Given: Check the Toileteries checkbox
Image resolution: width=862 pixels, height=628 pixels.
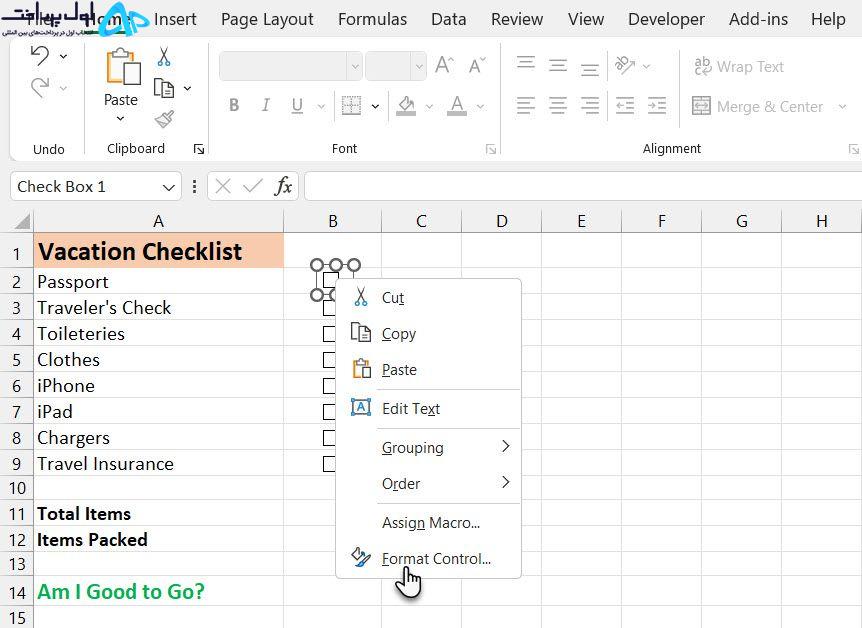Looking at the screenshot, I should (329, 334).
